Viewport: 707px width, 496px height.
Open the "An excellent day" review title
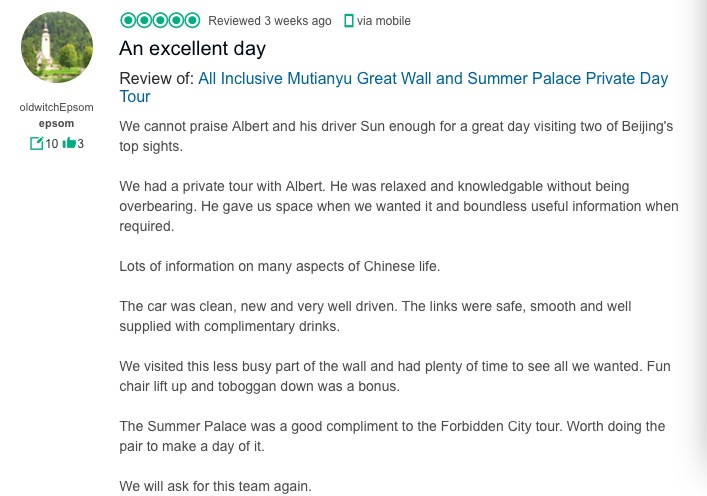(x=192, y=48)
